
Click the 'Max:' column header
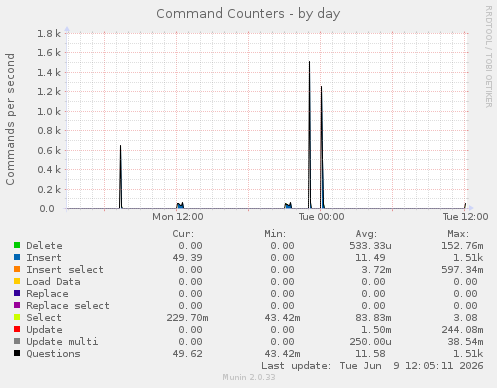[x=458, y=234]
